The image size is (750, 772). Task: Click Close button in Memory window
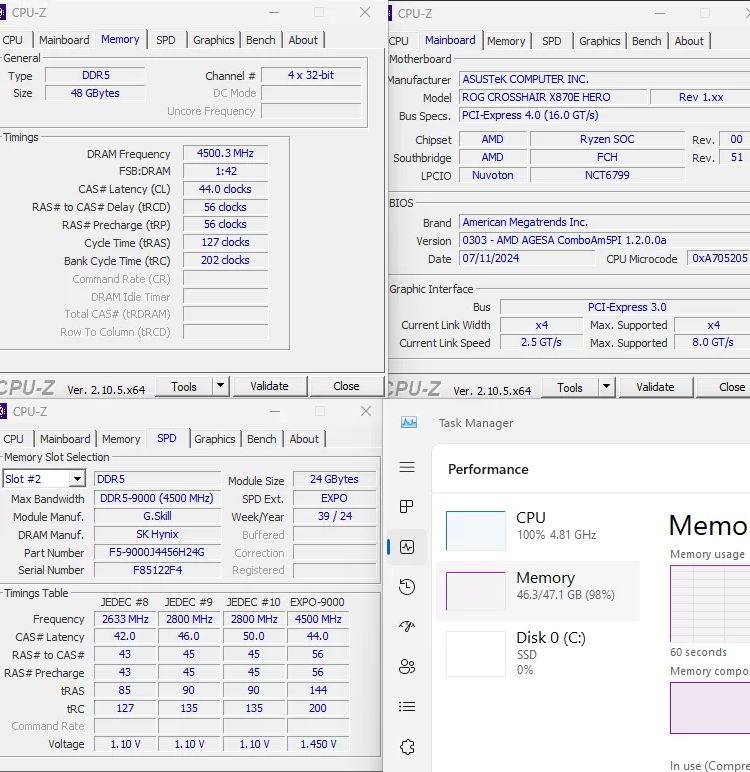[346, 386]
